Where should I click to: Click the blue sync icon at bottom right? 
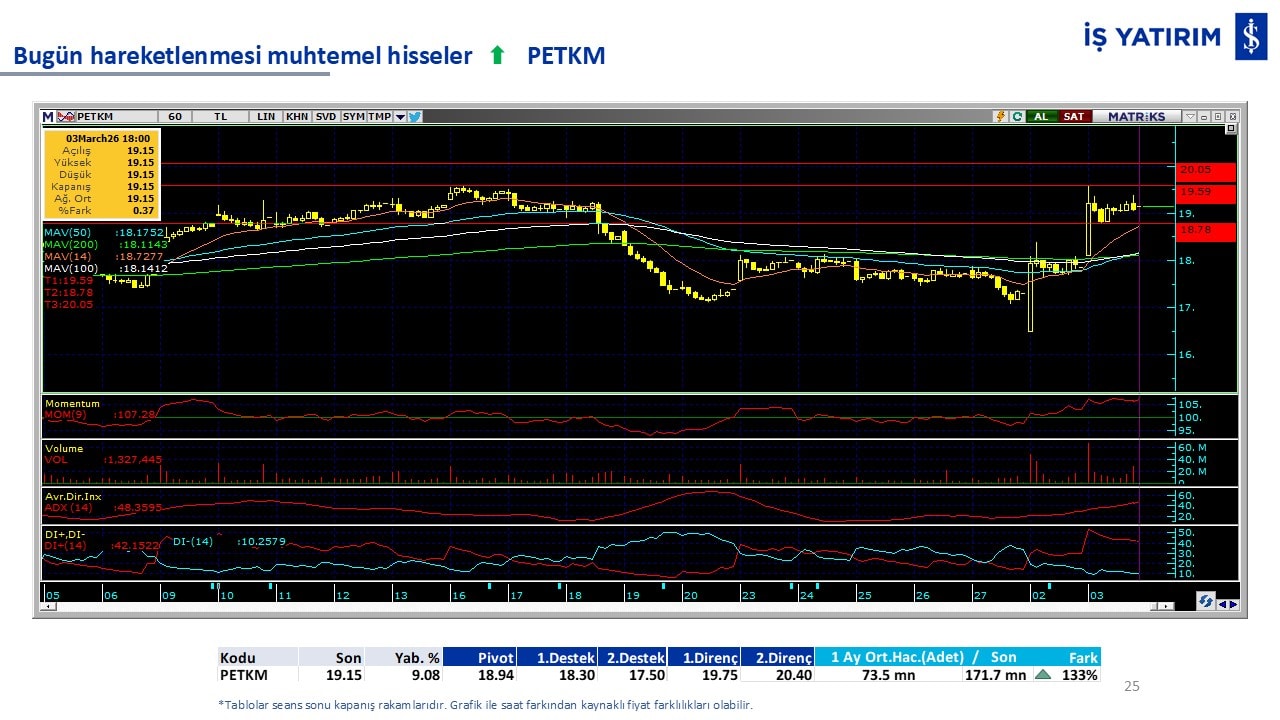pos(1206,602)
